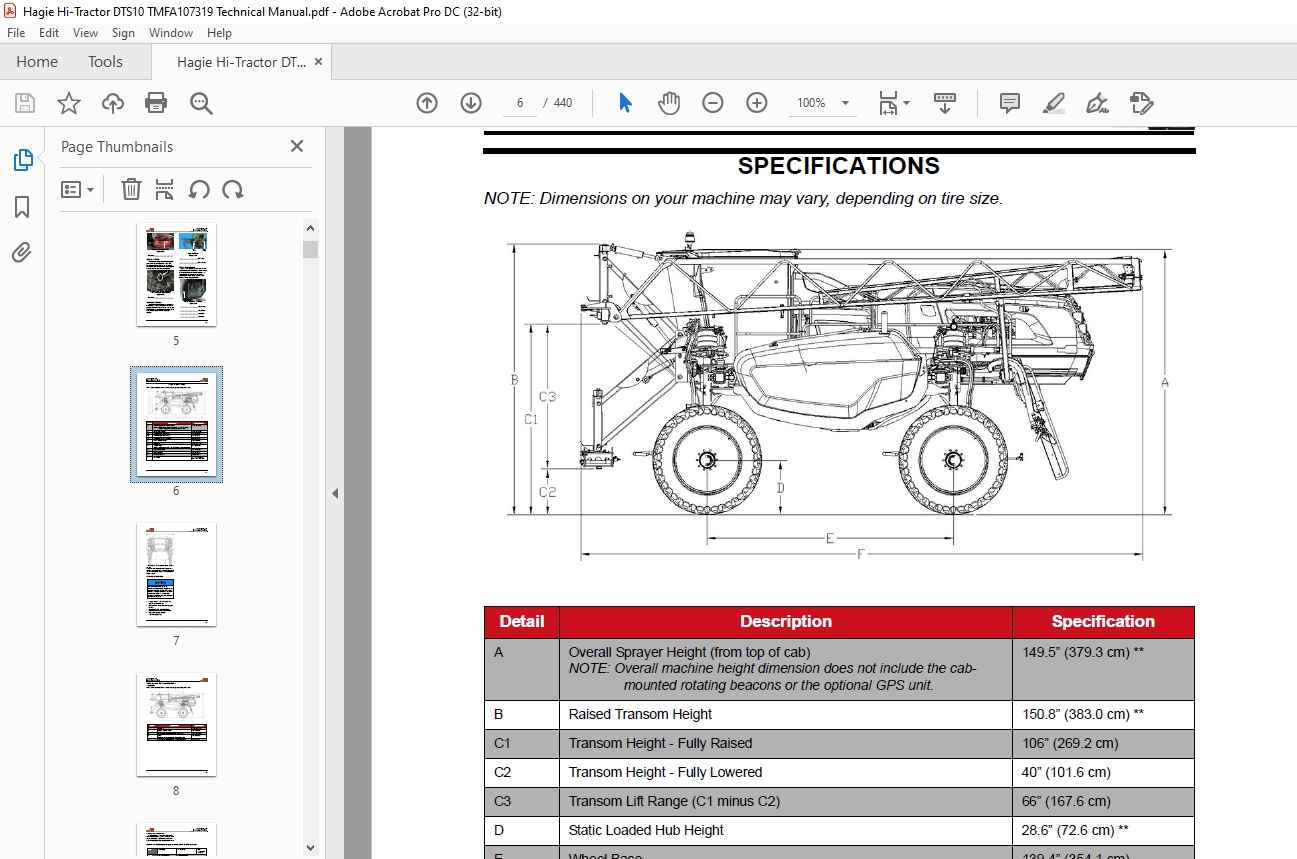
Task: Click the Description column header
Action: pyautogui.click(x=786, y=622)
